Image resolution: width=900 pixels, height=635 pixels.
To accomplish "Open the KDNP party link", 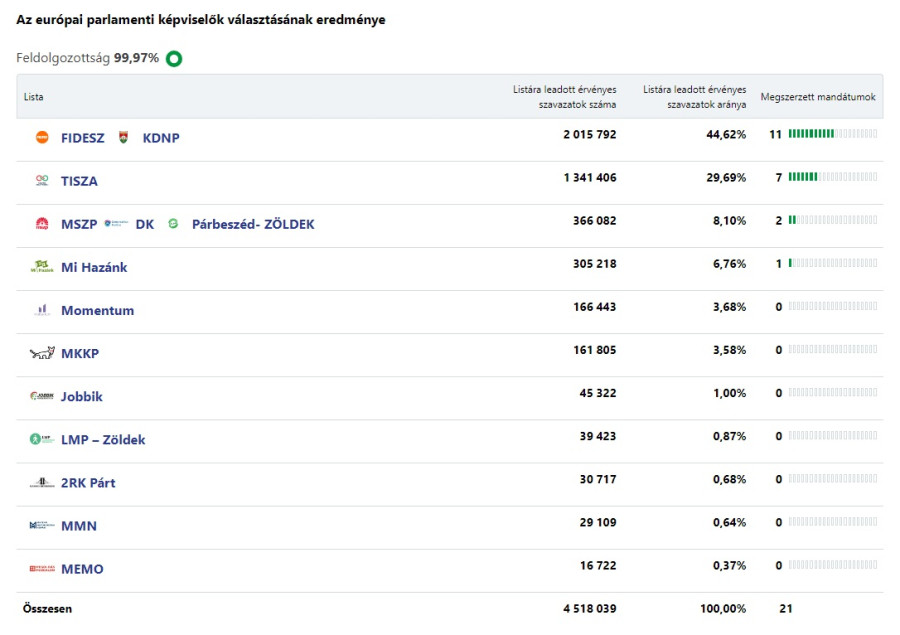I will click(161, 138).
